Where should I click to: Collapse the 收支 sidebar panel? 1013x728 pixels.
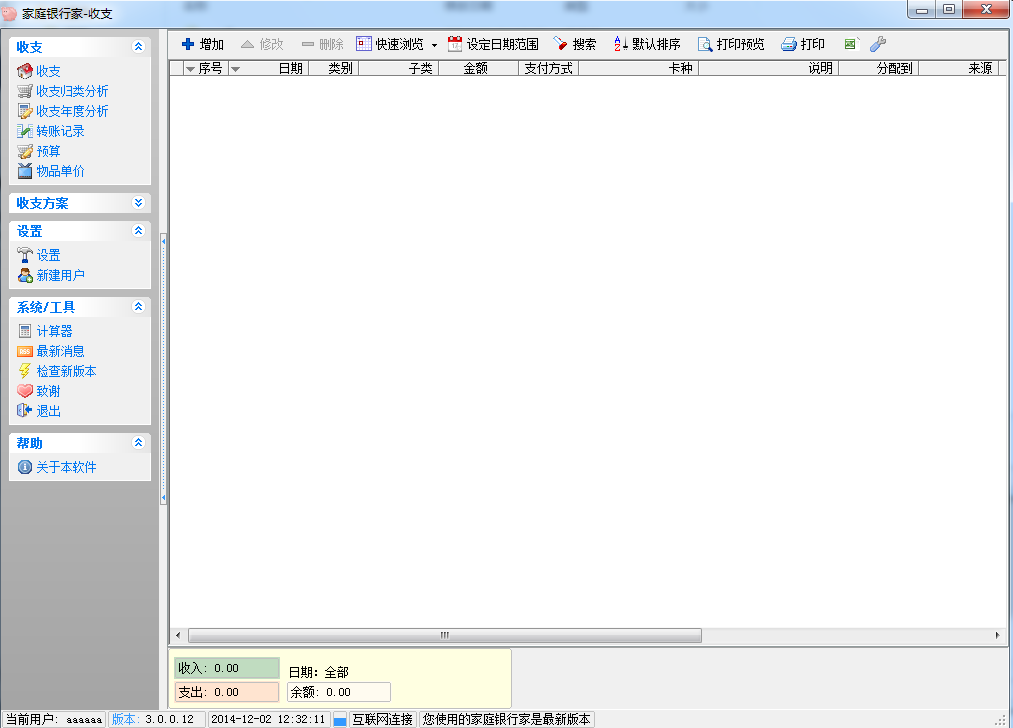138,47
